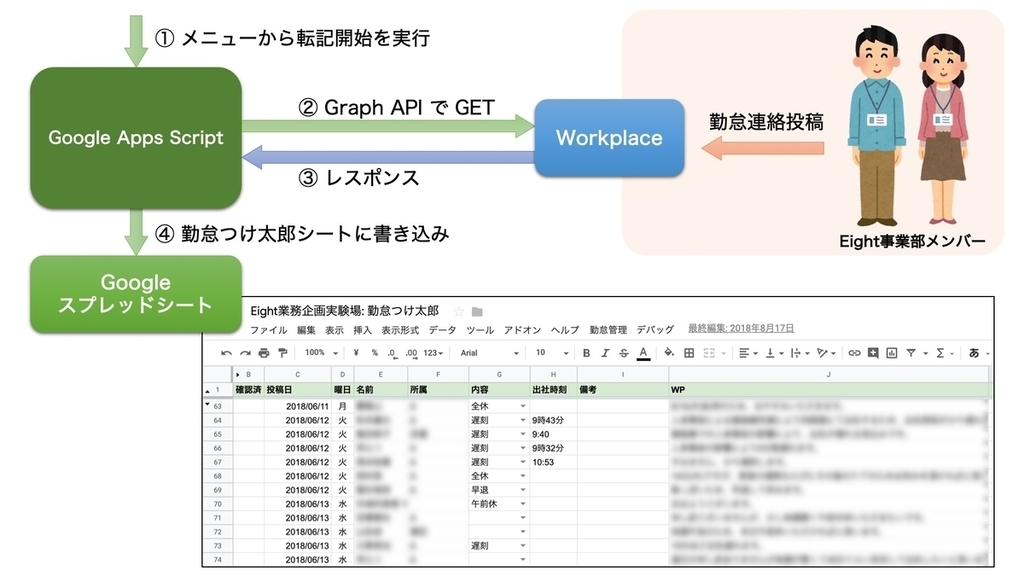Image resolution: width=1024 pixels, height=576 pixels.
Task: Open the 挿入 menu
Action: coord(362,330)
